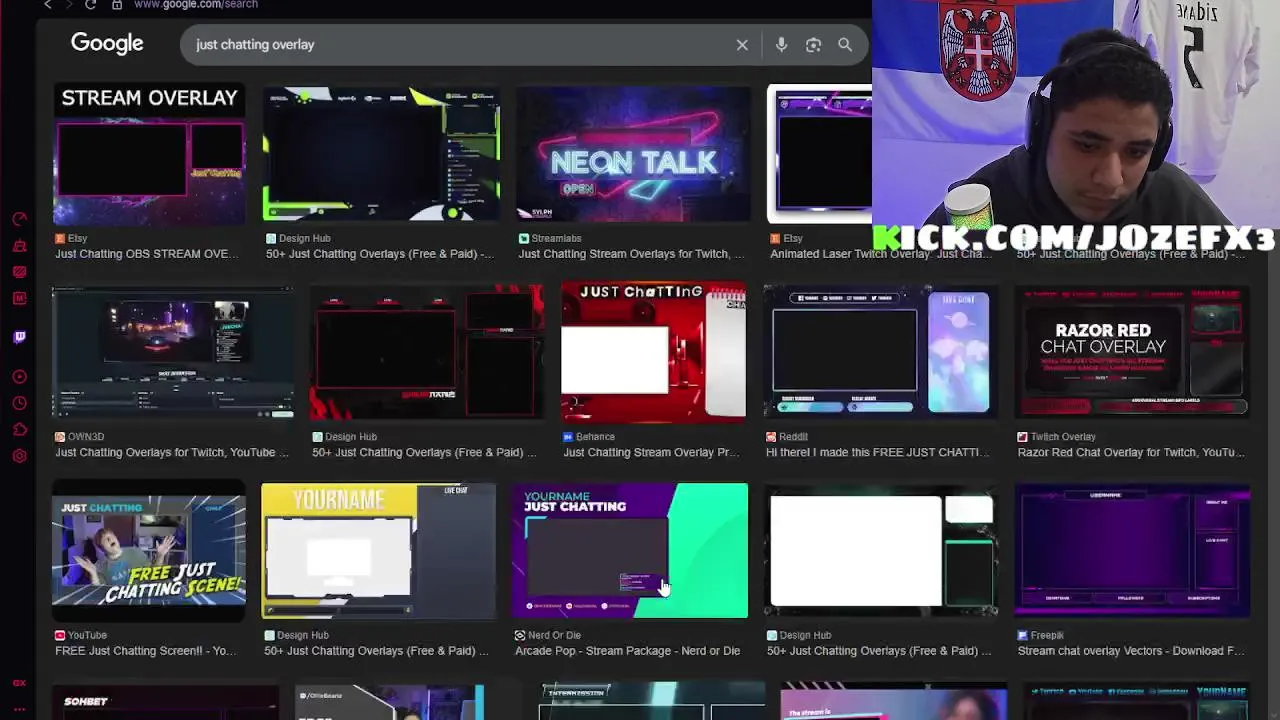Open the Reddit free just chatting thumbnail
Screen dimensions: 1280x720
pos(881,352)
